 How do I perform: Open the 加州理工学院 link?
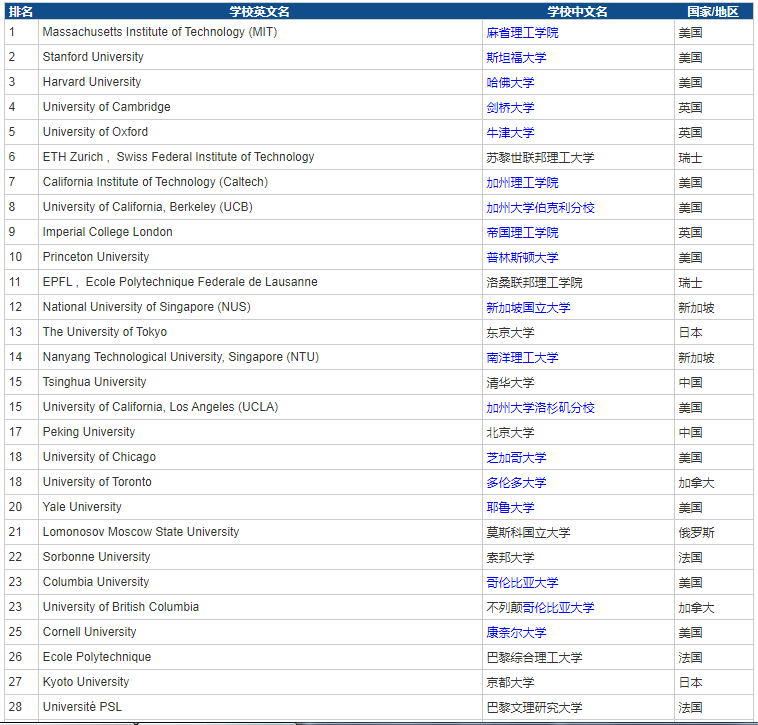pyautogui.click(x=522, y=183)
